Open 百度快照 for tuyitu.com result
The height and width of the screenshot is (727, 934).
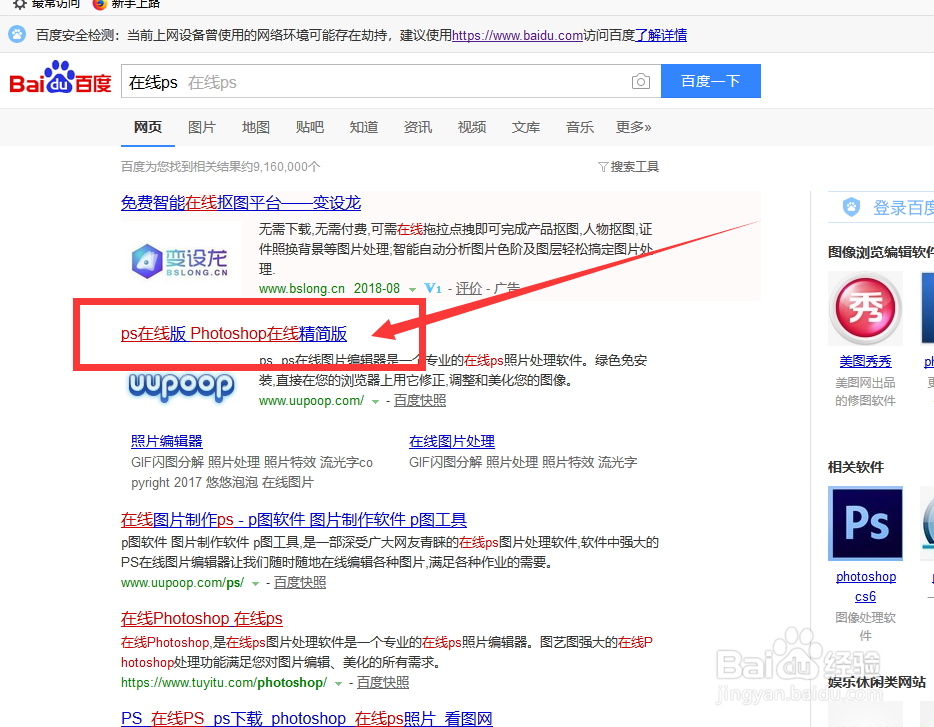pyautogui.click(x=383, y=682)
